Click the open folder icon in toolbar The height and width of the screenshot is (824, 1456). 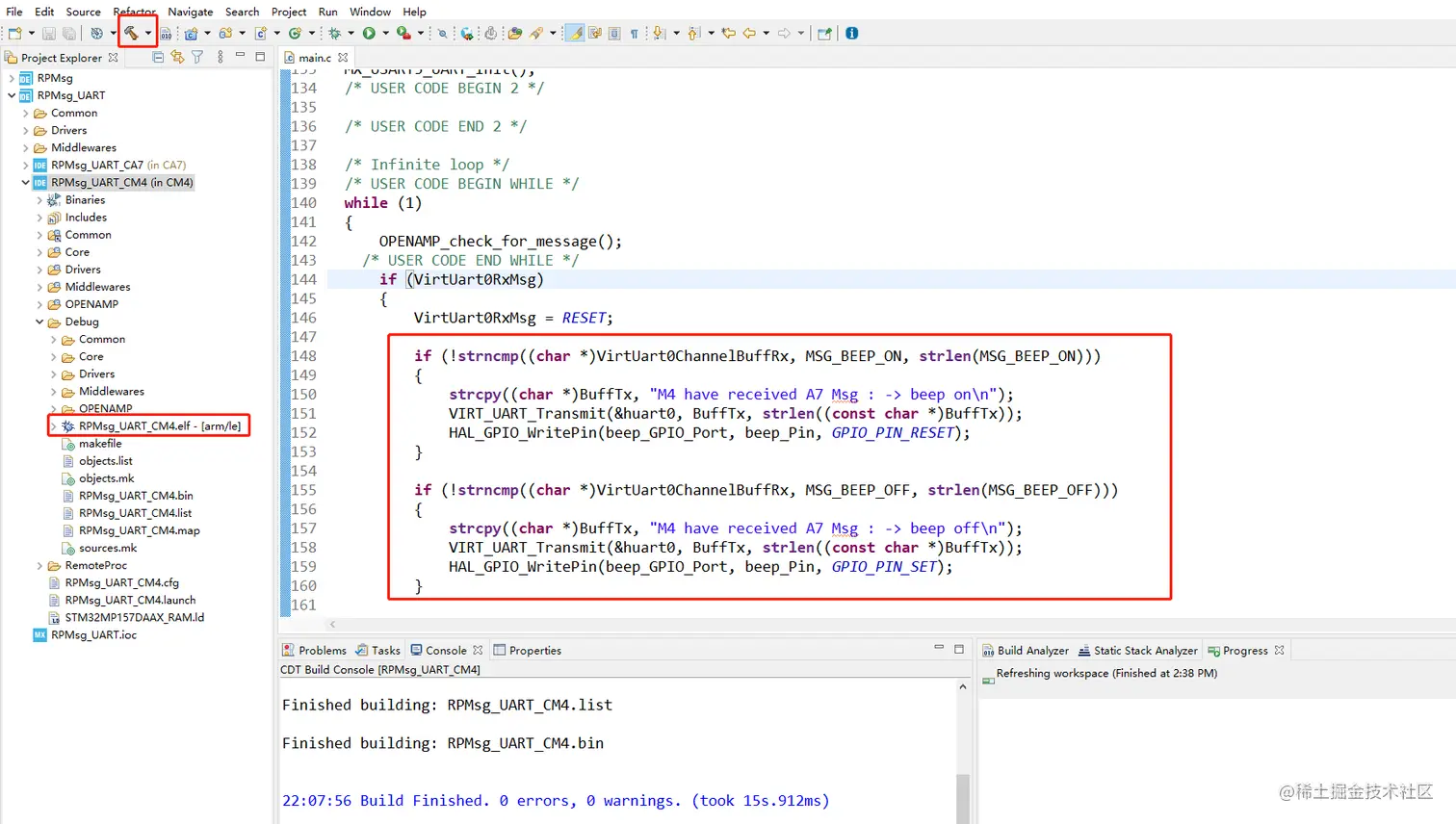515,33
